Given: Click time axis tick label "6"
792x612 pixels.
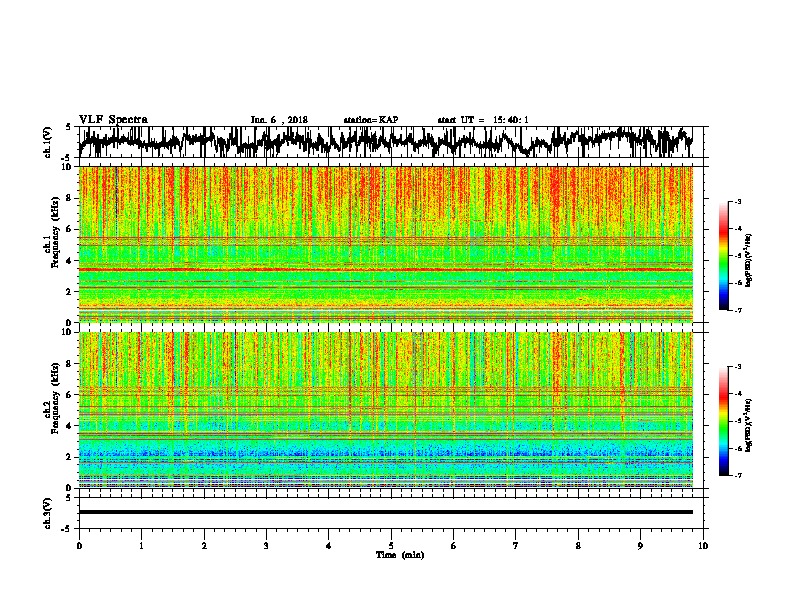Looking at the screenshot, I should coord(454,546).
